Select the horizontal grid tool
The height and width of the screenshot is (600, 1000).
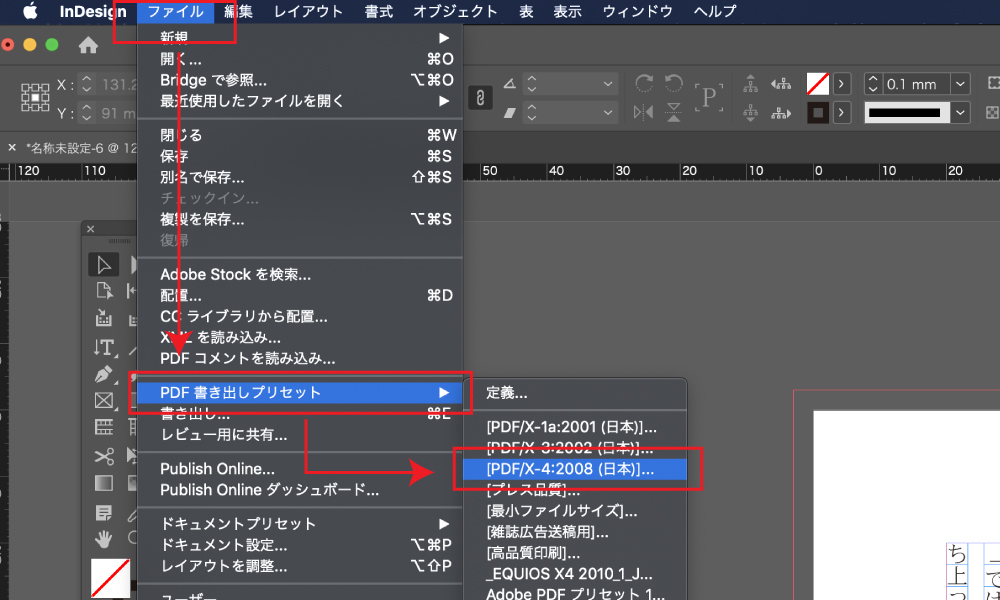pyautogui.click(x=104, y=427)
